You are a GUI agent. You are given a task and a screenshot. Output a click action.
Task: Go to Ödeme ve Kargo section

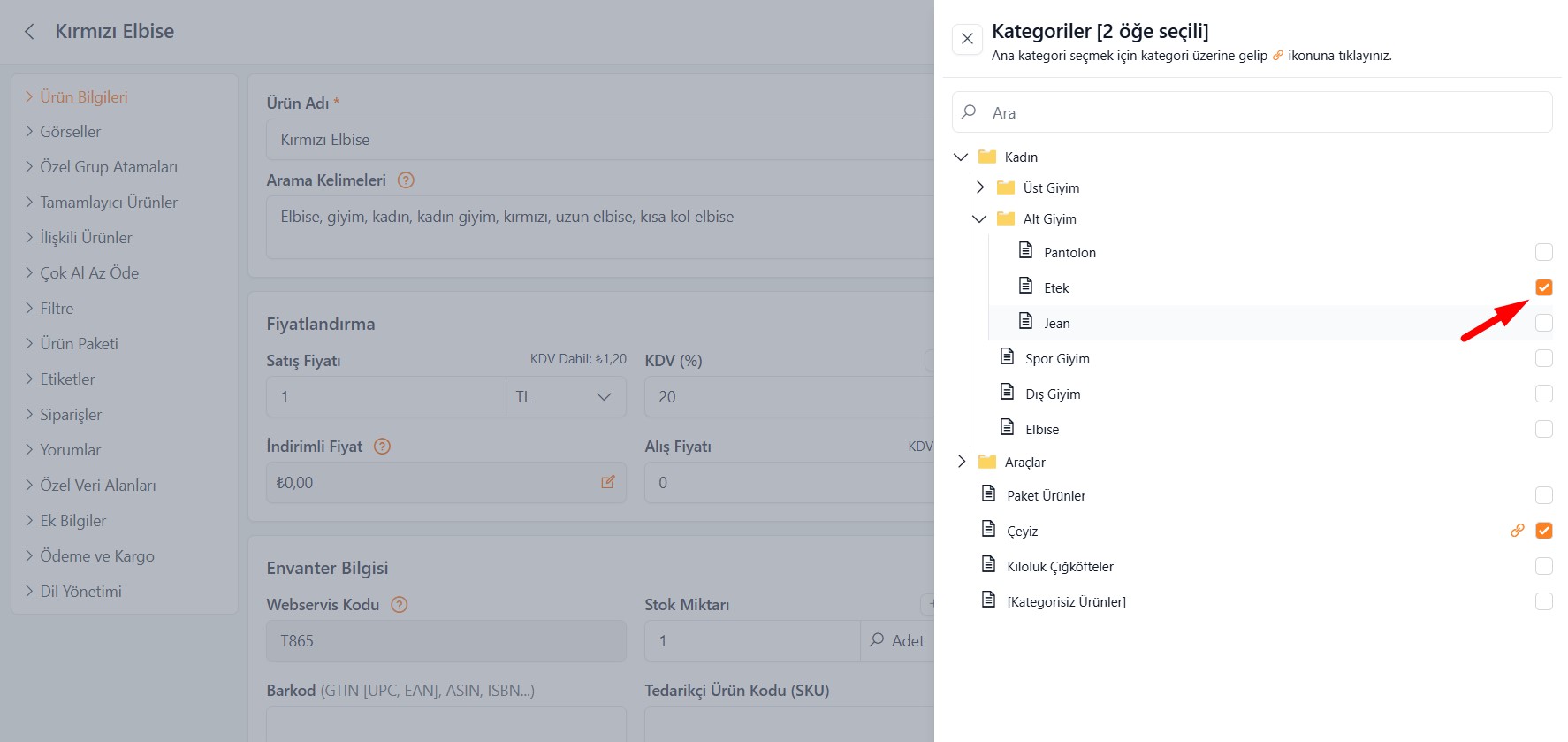tap(96, 556)
